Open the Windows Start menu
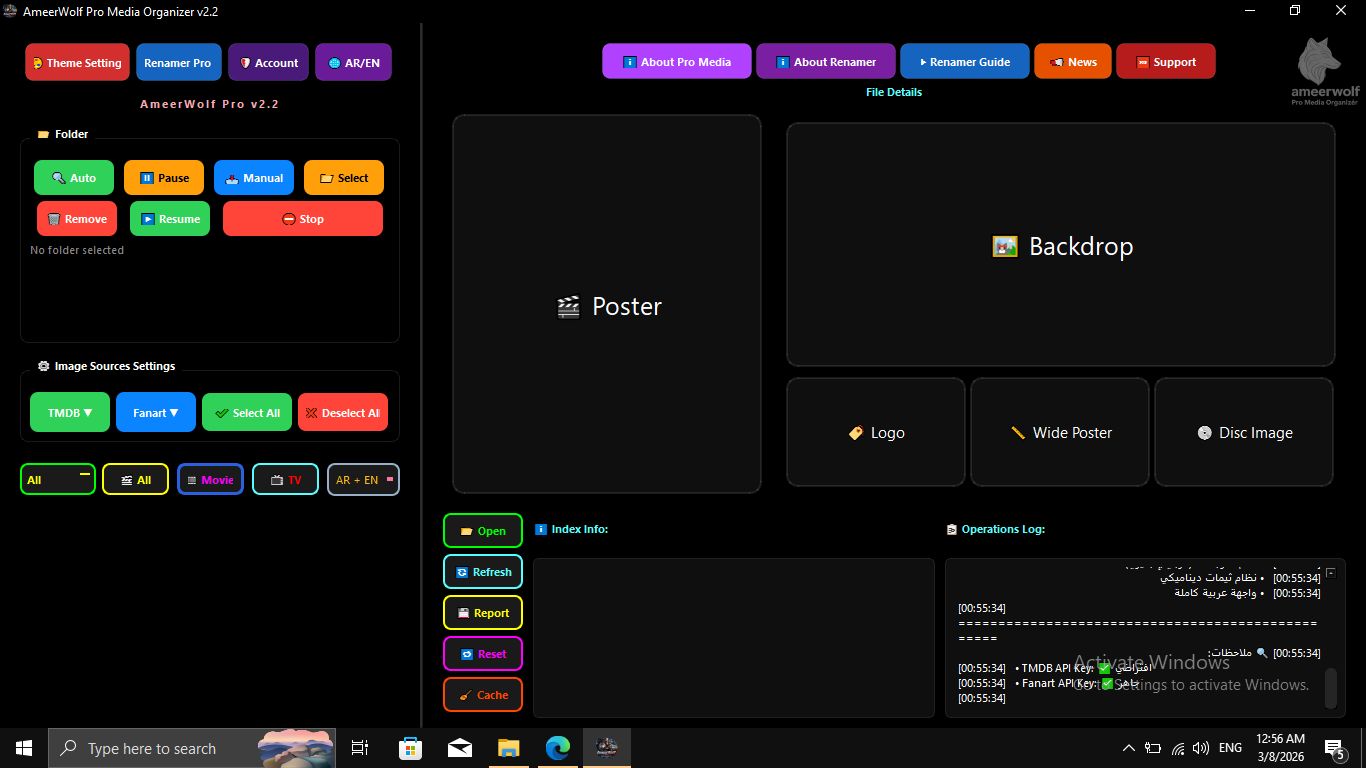This screenshot has width=1366, height=768. tap(24, 748)
